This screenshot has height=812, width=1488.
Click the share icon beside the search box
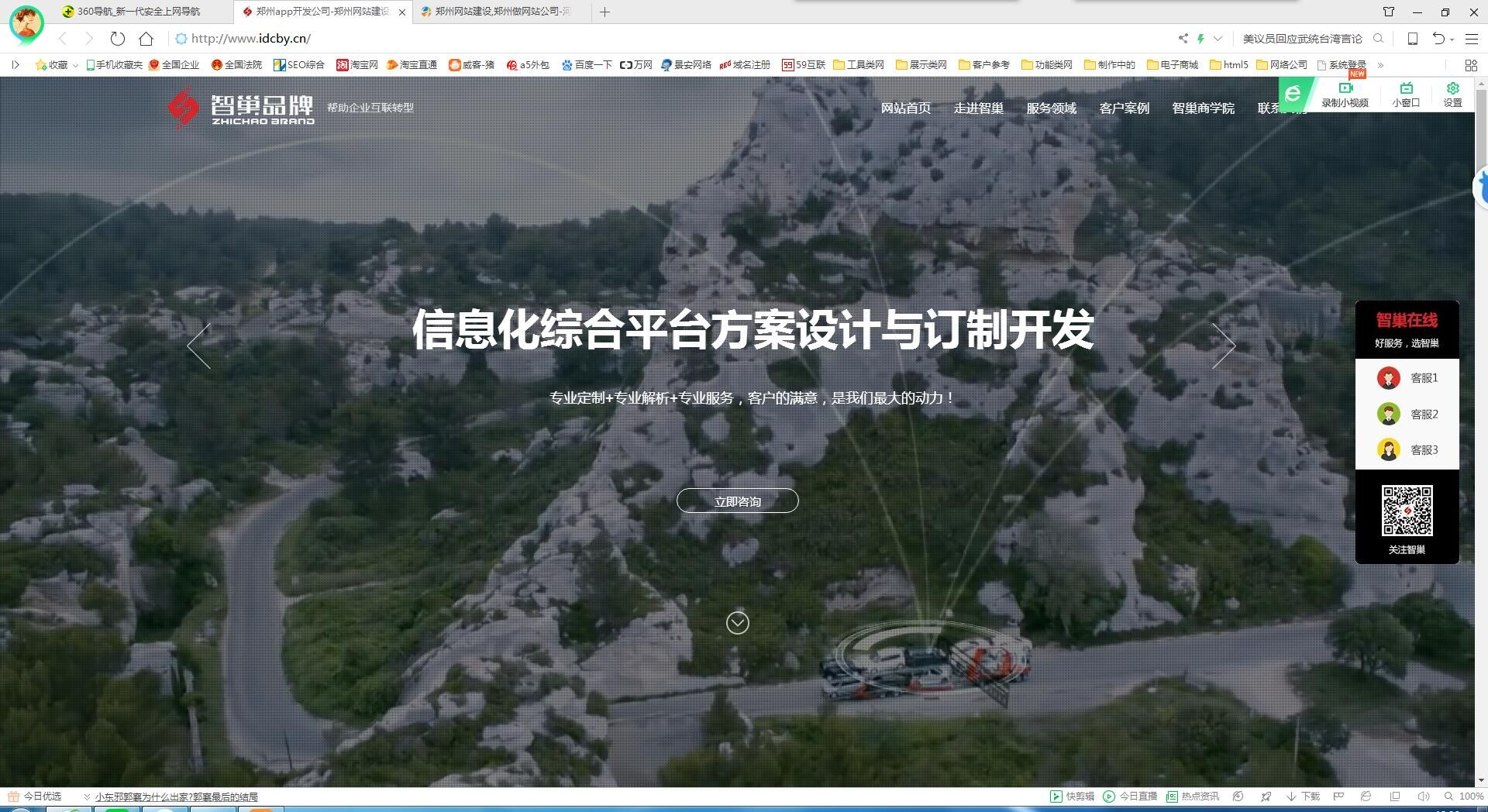[1183, 38]
